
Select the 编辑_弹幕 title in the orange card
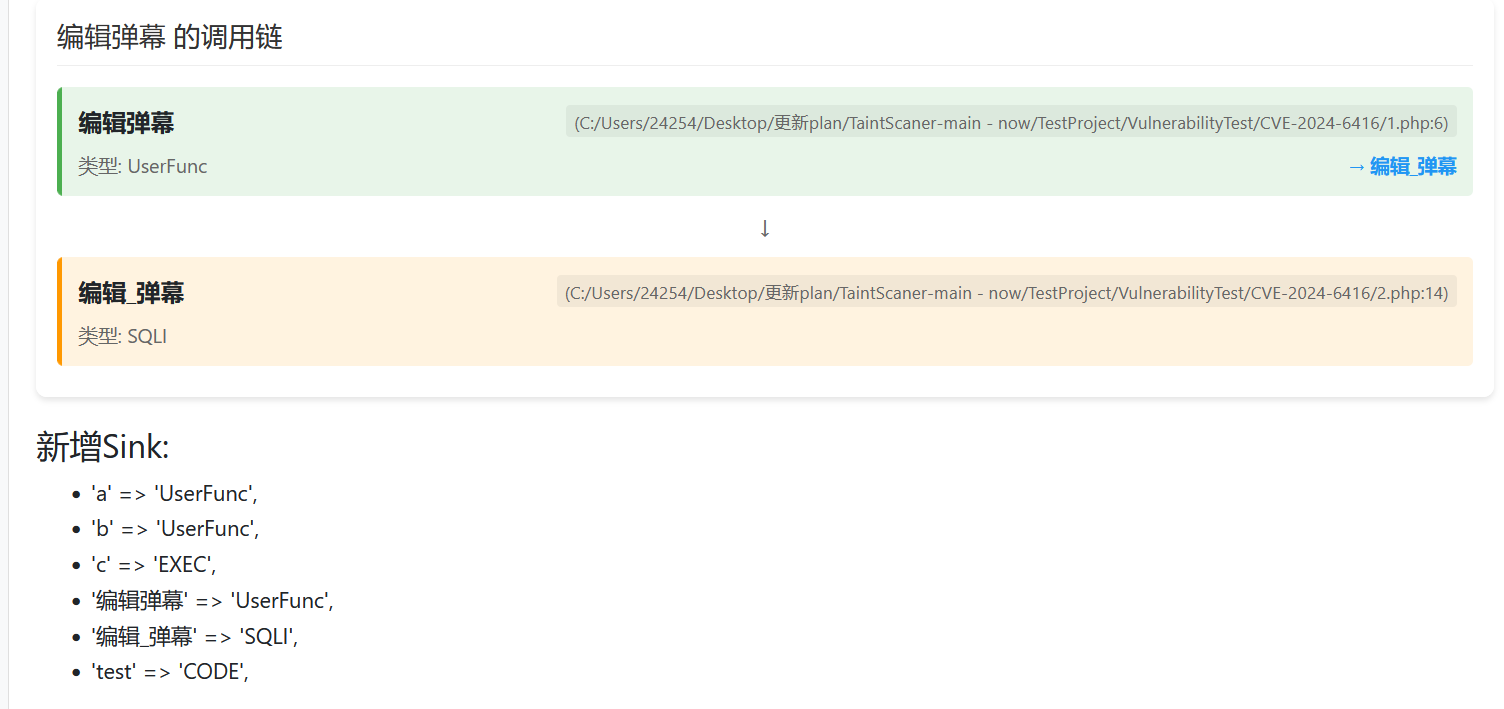131,293
